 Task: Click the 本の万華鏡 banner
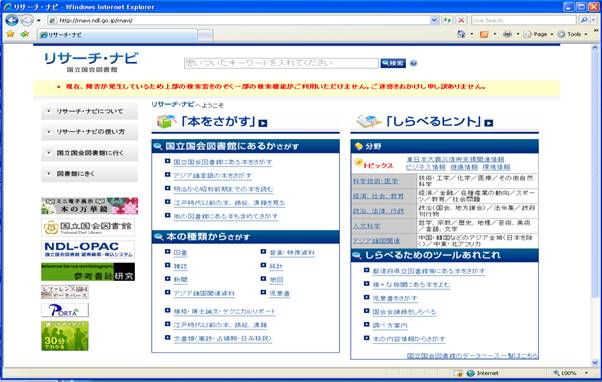point(89,206)
